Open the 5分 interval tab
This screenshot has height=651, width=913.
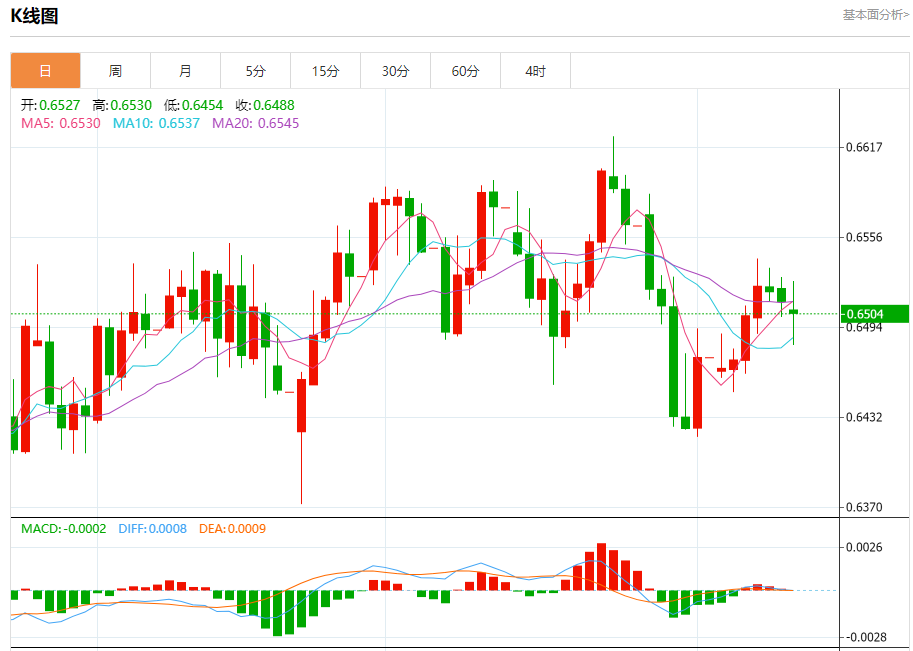(255, 71)
